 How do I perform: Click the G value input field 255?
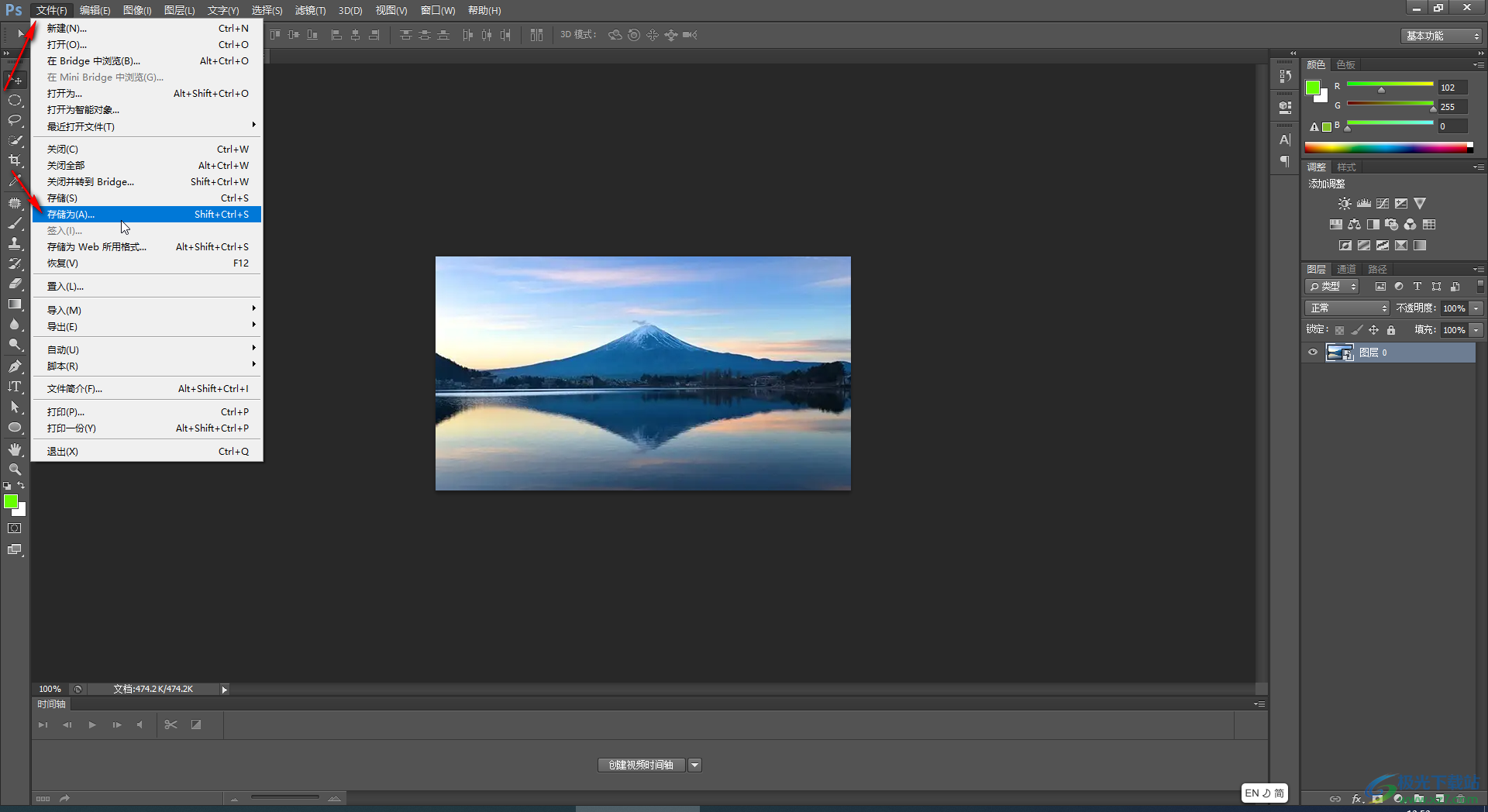point(1452,107)
